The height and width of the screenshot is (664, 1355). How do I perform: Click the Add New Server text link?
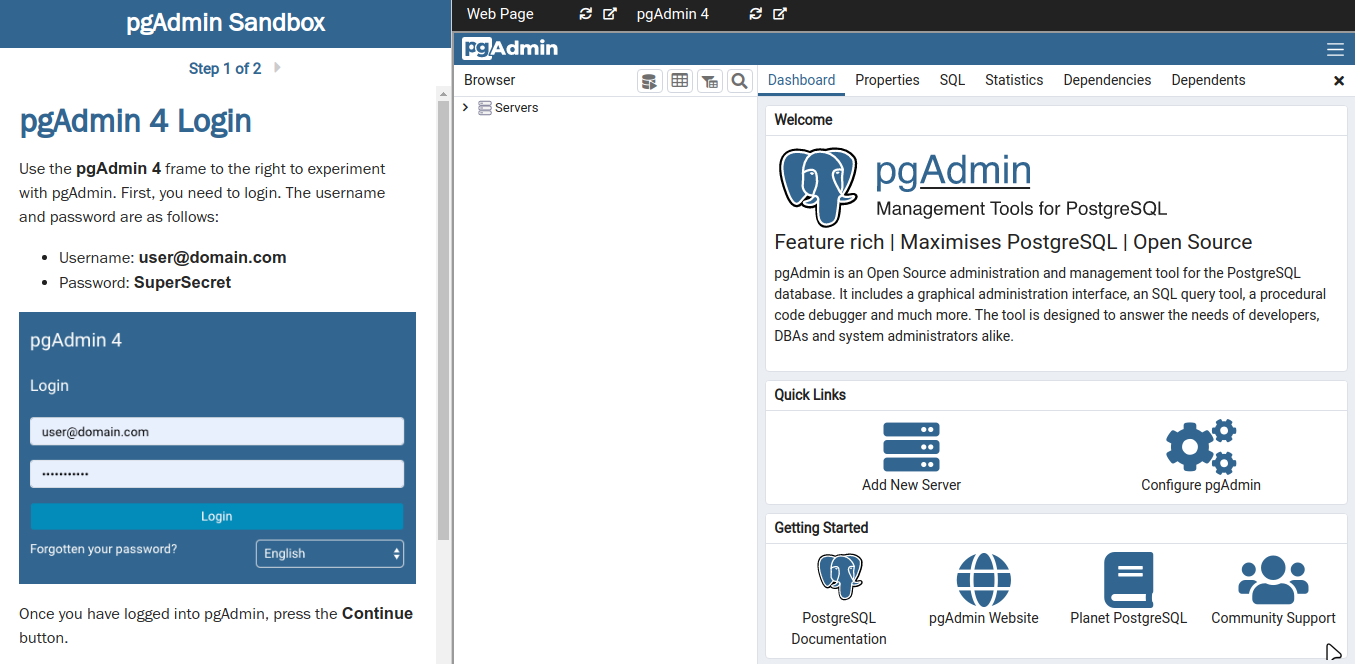[911, 485]
